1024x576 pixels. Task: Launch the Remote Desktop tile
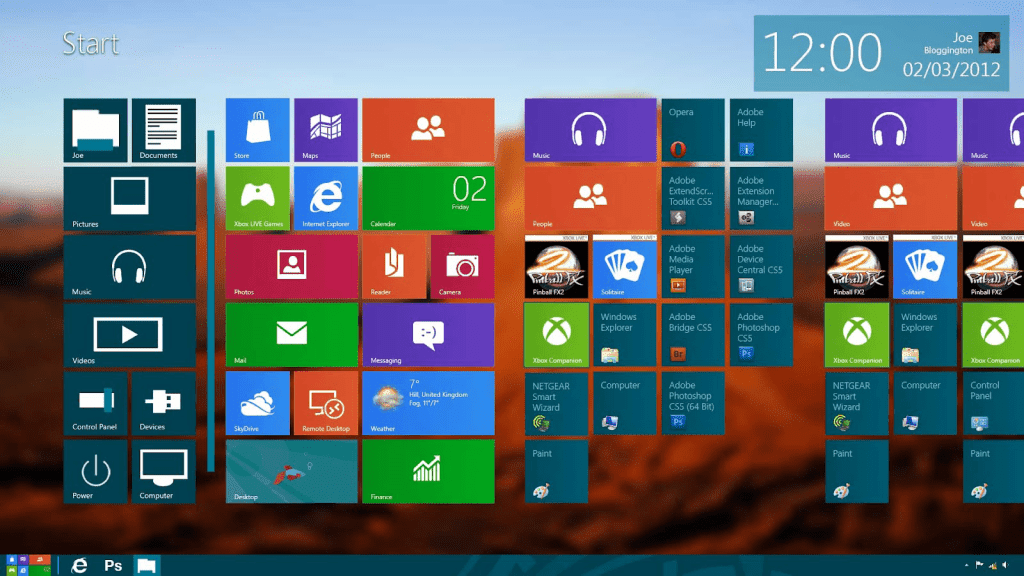point(326,403)
